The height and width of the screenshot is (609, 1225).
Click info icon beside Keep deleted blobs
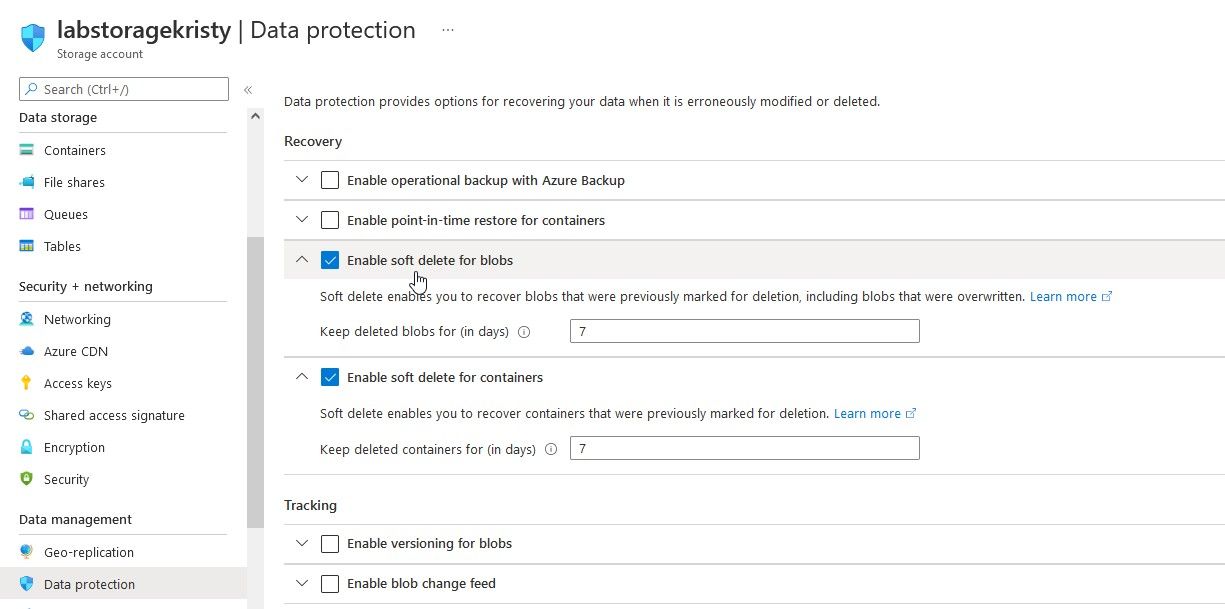click(524, 332)
